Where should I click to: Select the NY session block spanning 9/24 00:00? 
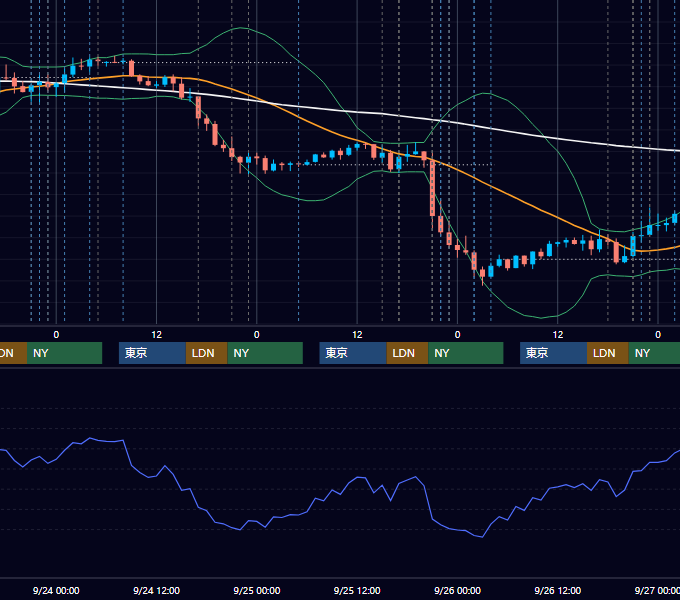(x=64, y=353)
